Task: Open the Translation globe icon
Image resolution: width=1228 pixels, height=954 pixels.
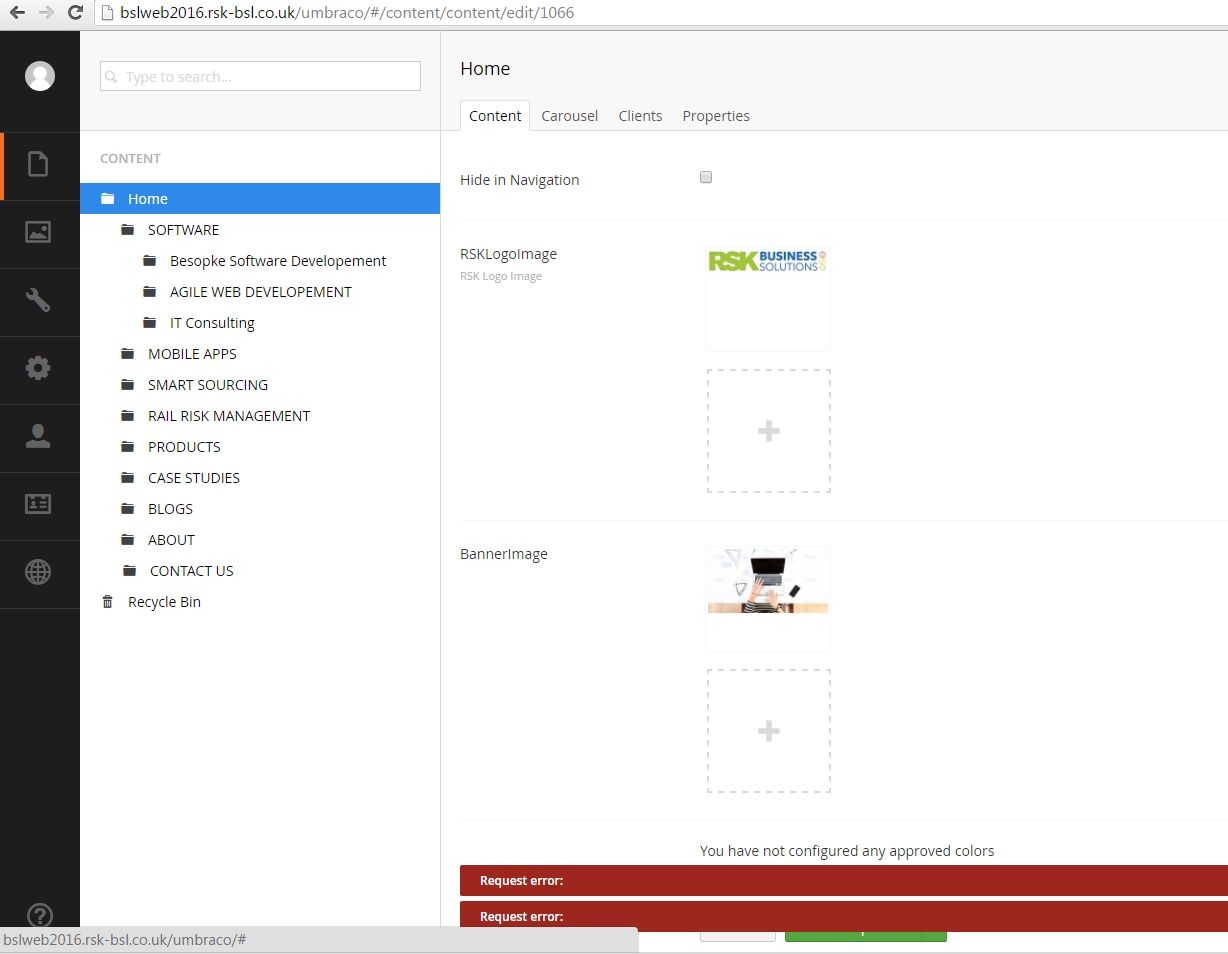Action: coord(38,572)
